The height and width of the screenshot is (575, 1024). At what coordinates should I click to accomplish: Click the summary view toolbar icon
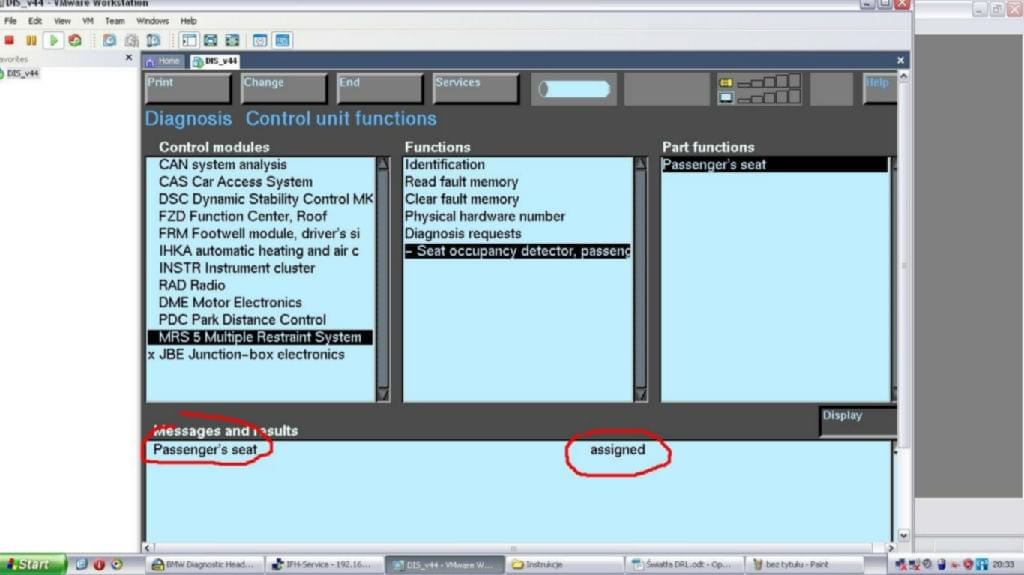[260, 41]
